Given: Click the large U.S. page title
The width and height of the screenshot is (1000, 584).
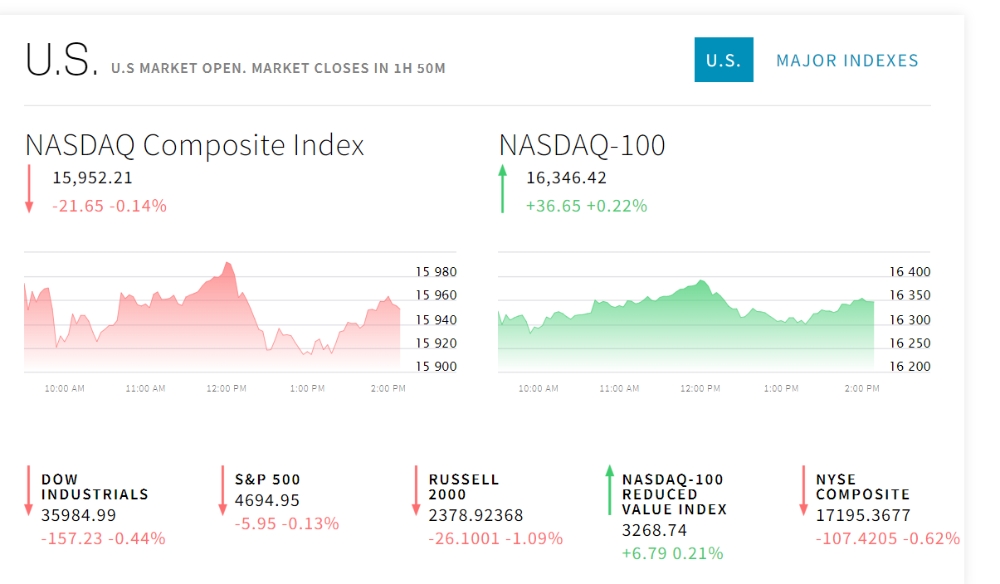Looking at the screenshot, I should [61, 60].
